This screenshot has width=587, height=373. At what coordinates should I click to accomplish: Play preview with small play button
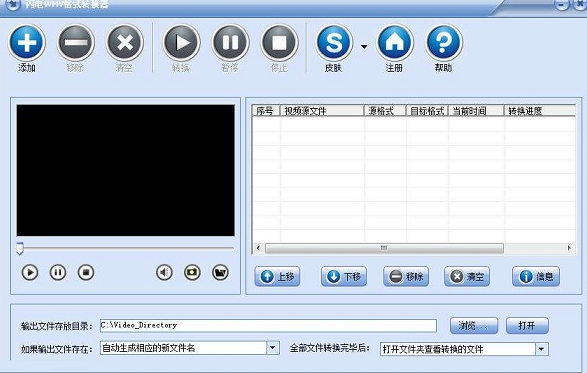pos(30,272)
